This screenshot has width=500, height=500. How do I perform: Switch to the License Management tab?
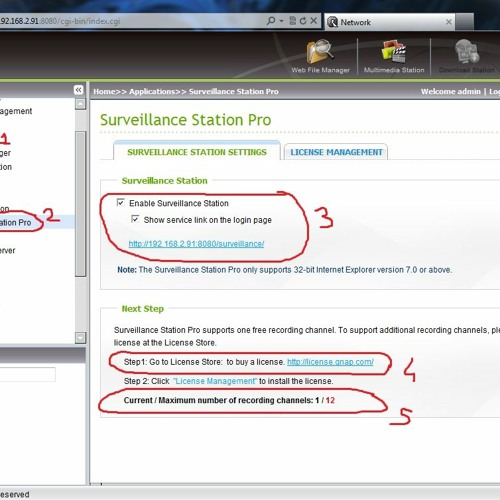pyautogui.click(x=336, y=152)
